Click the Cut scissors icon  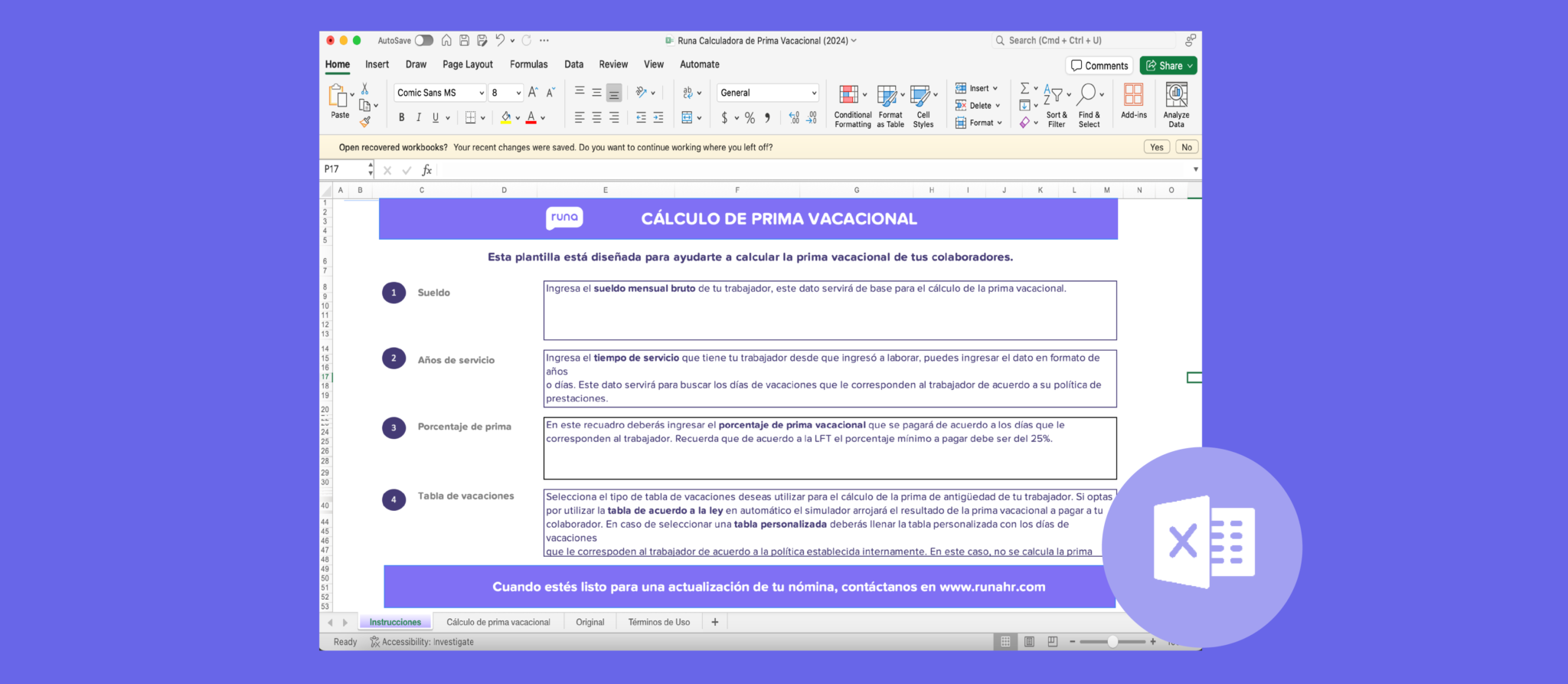pyautogui.click(x=365, y=89)
